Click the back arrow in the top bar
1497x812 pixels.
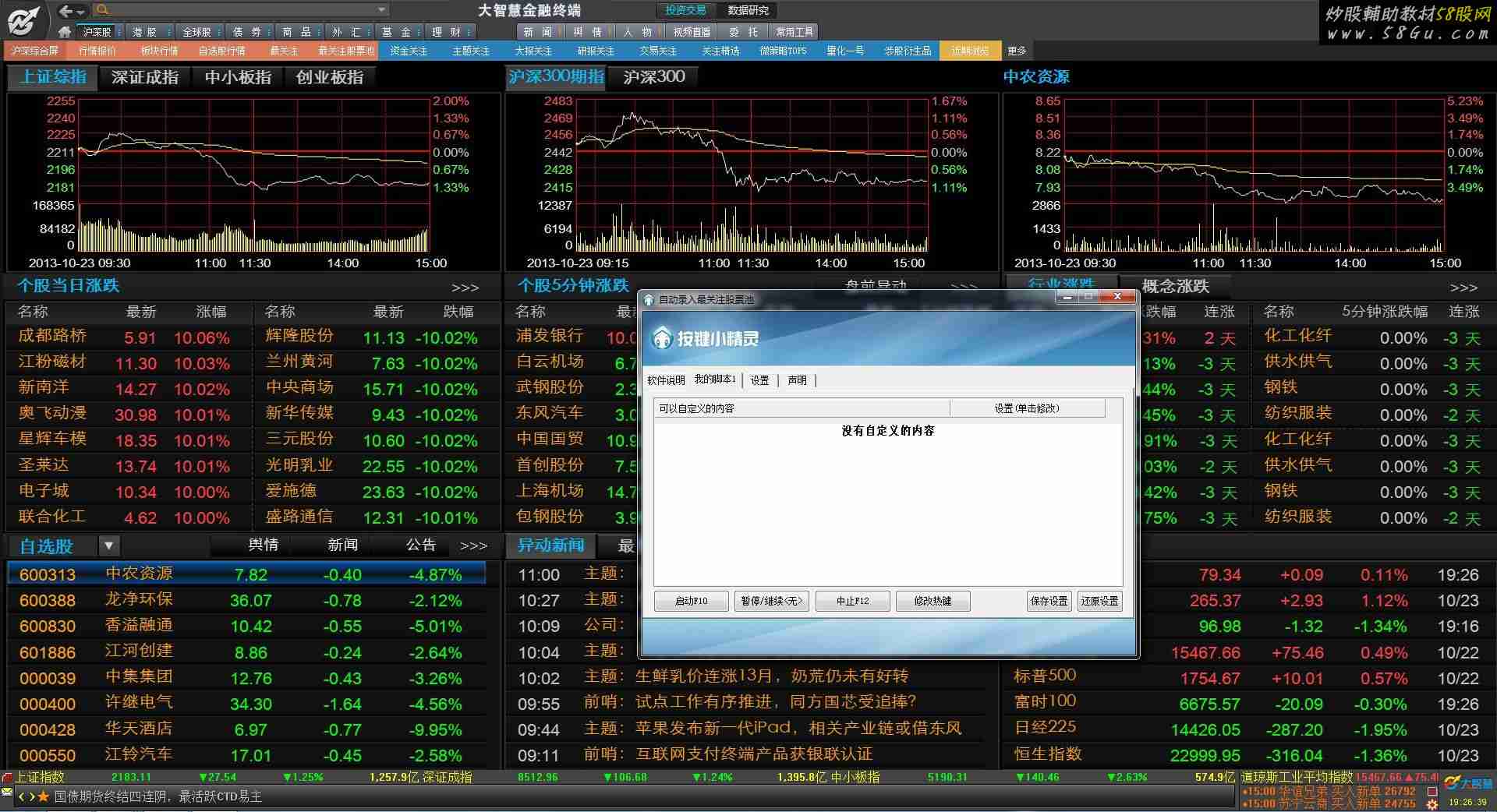click(x=66, y=11)
